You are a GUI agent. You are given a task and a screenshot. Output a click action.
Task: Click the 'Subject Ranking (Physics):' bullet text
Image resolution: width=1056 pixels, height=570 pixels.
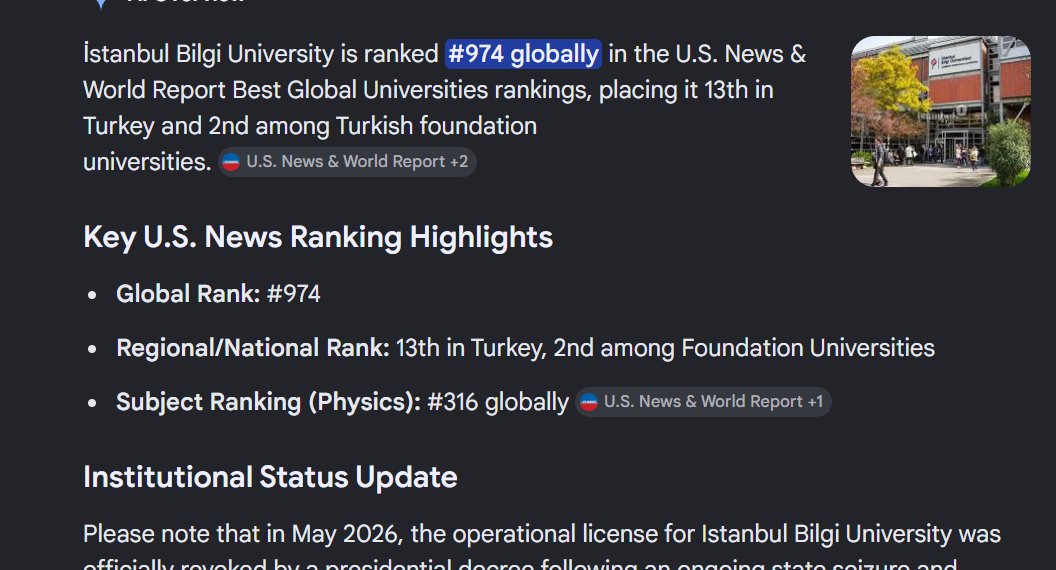[x=342, y=402]
